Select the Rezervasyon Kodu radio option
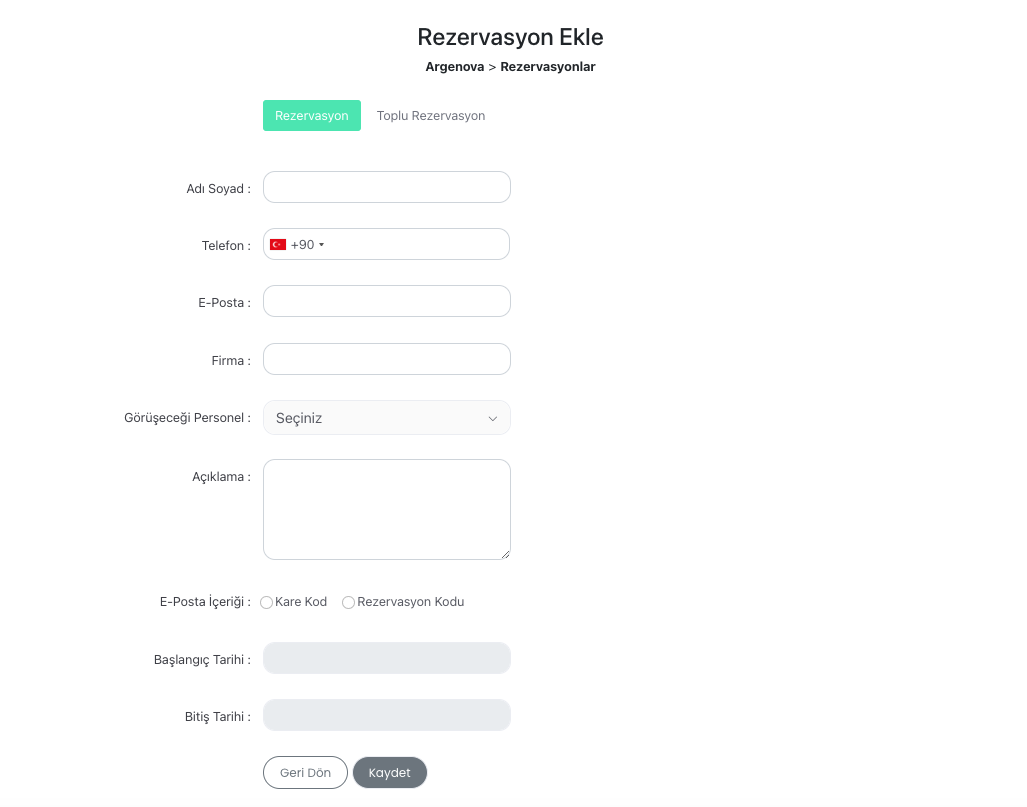 coord(348,603)
